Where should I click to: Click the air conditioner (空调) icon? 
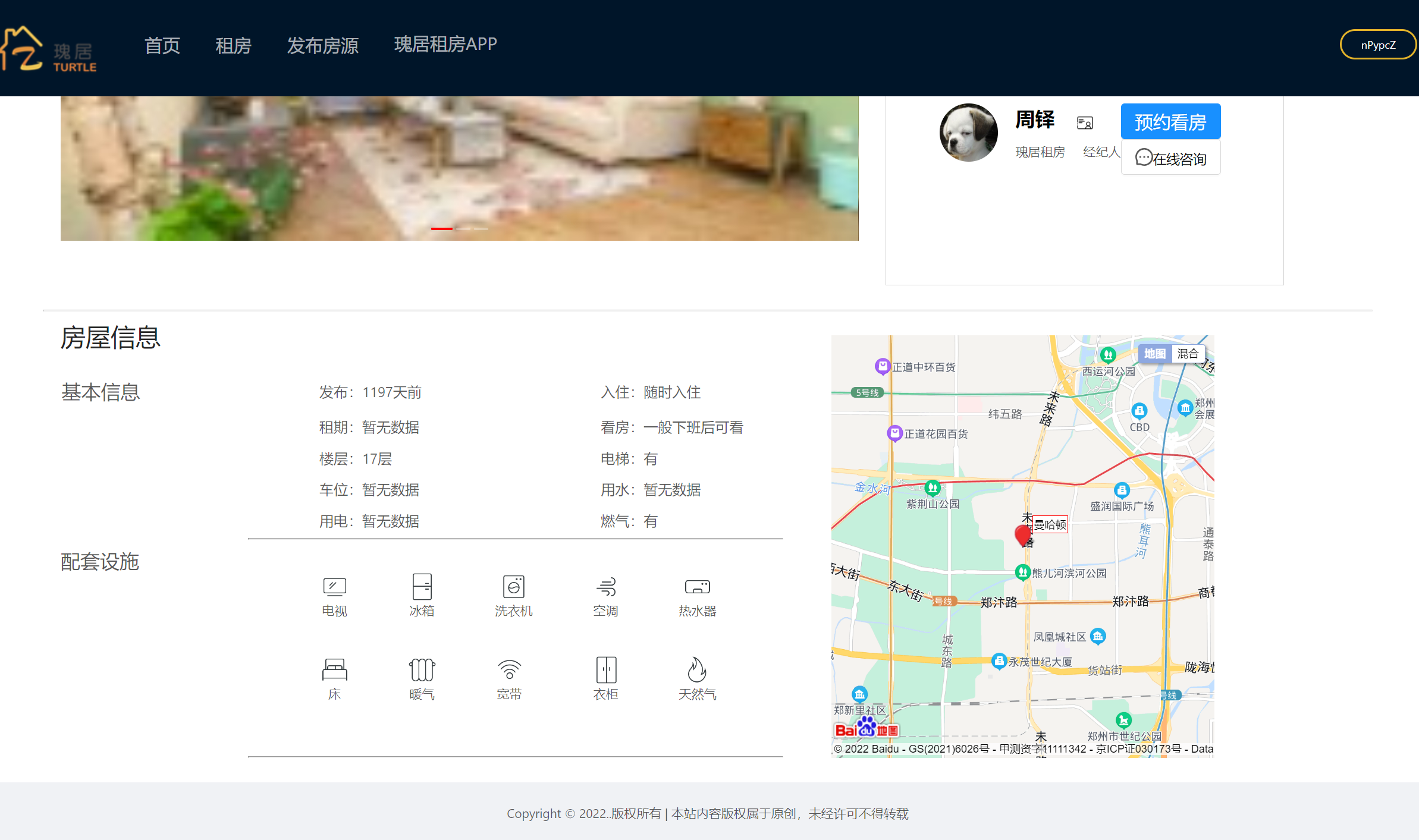coord(606,587)
